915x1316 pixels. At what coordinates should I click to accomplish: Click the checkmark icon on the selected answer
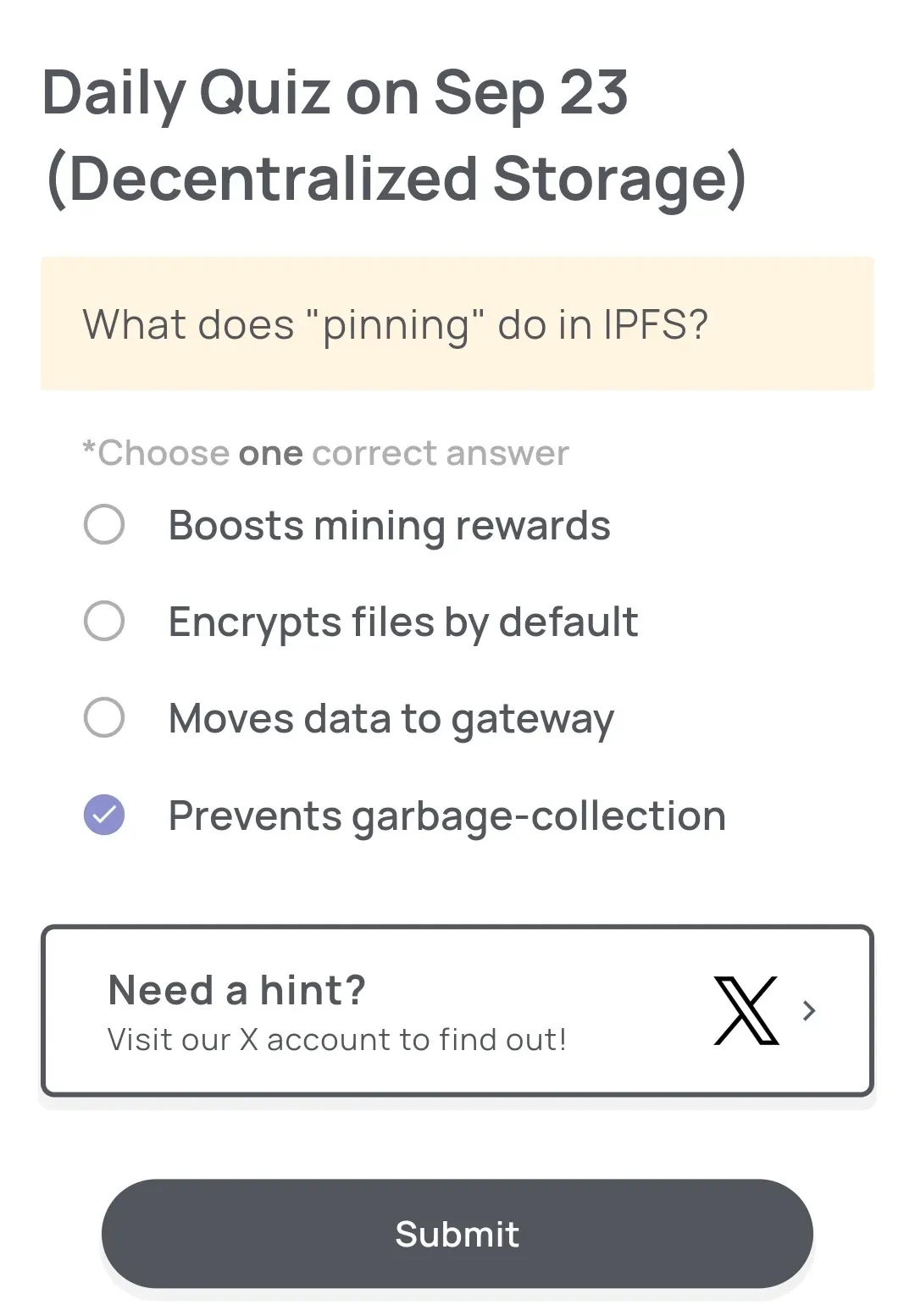103,816
